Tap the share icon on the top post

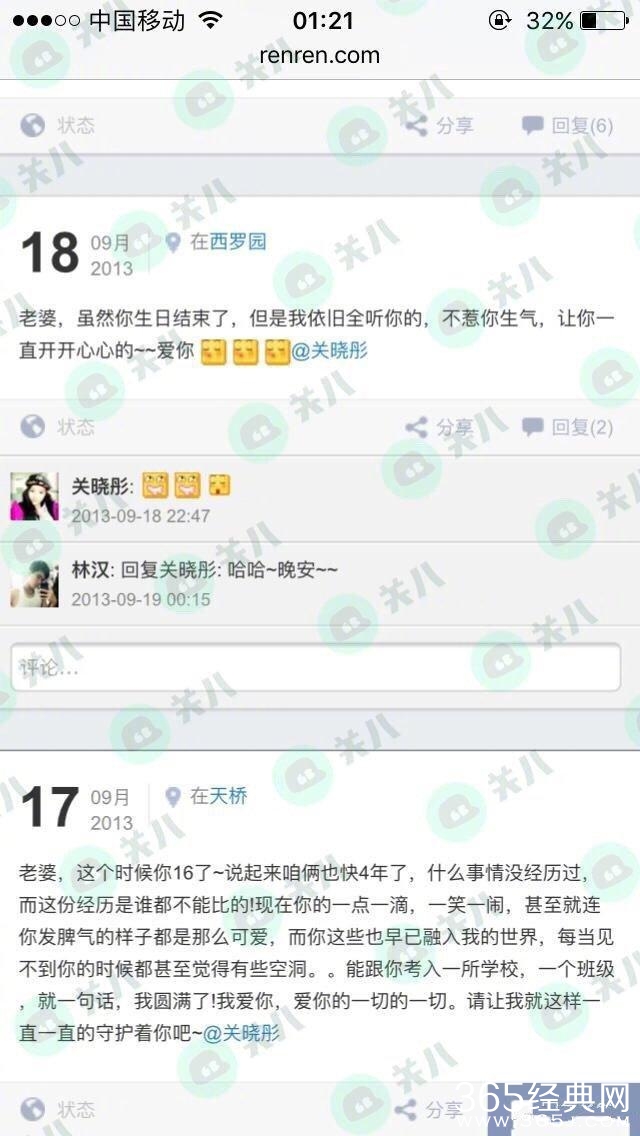pyautogui.click(x=415, y=125)
